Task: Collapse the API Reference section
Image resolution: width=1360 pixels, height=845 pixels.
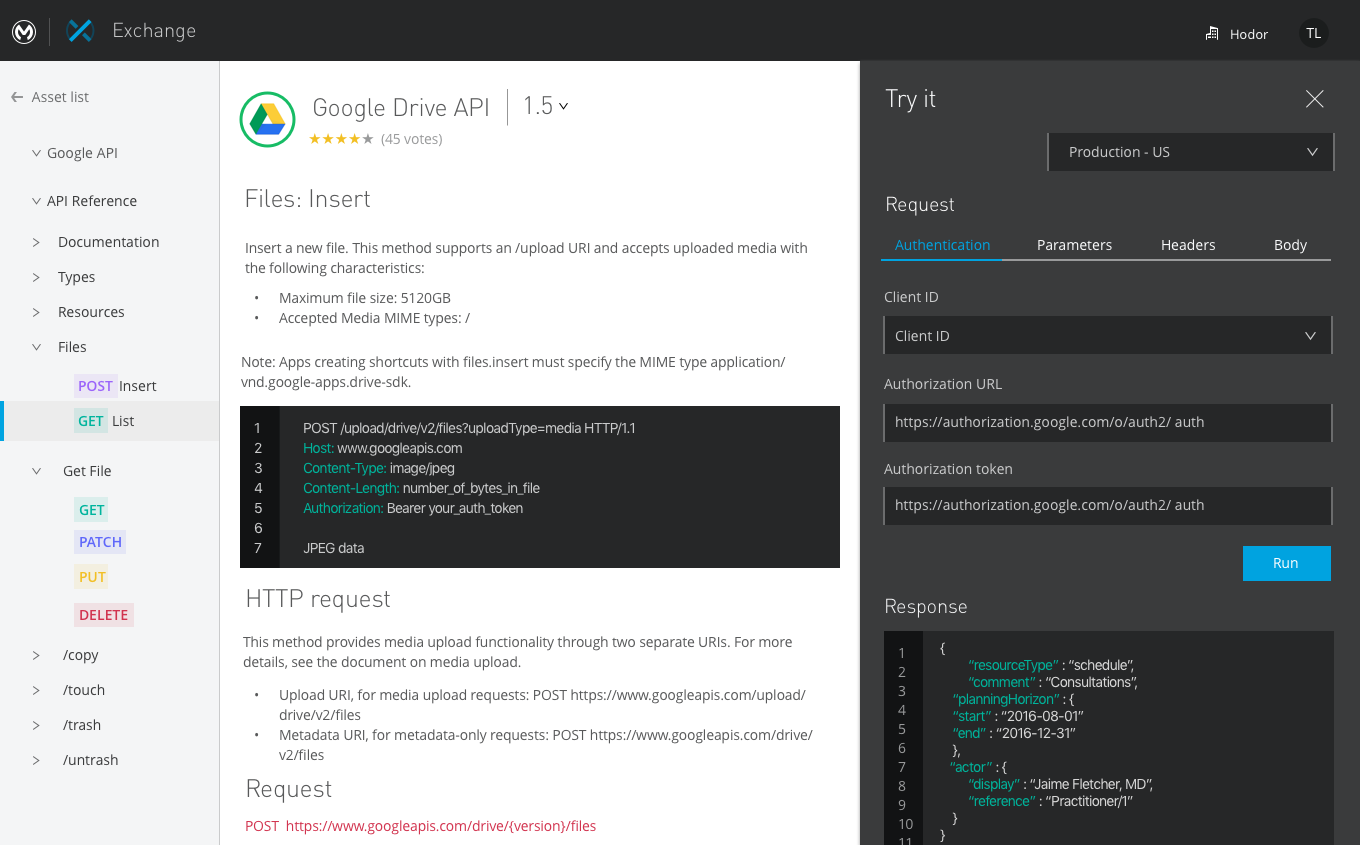Action: [37, 201]
